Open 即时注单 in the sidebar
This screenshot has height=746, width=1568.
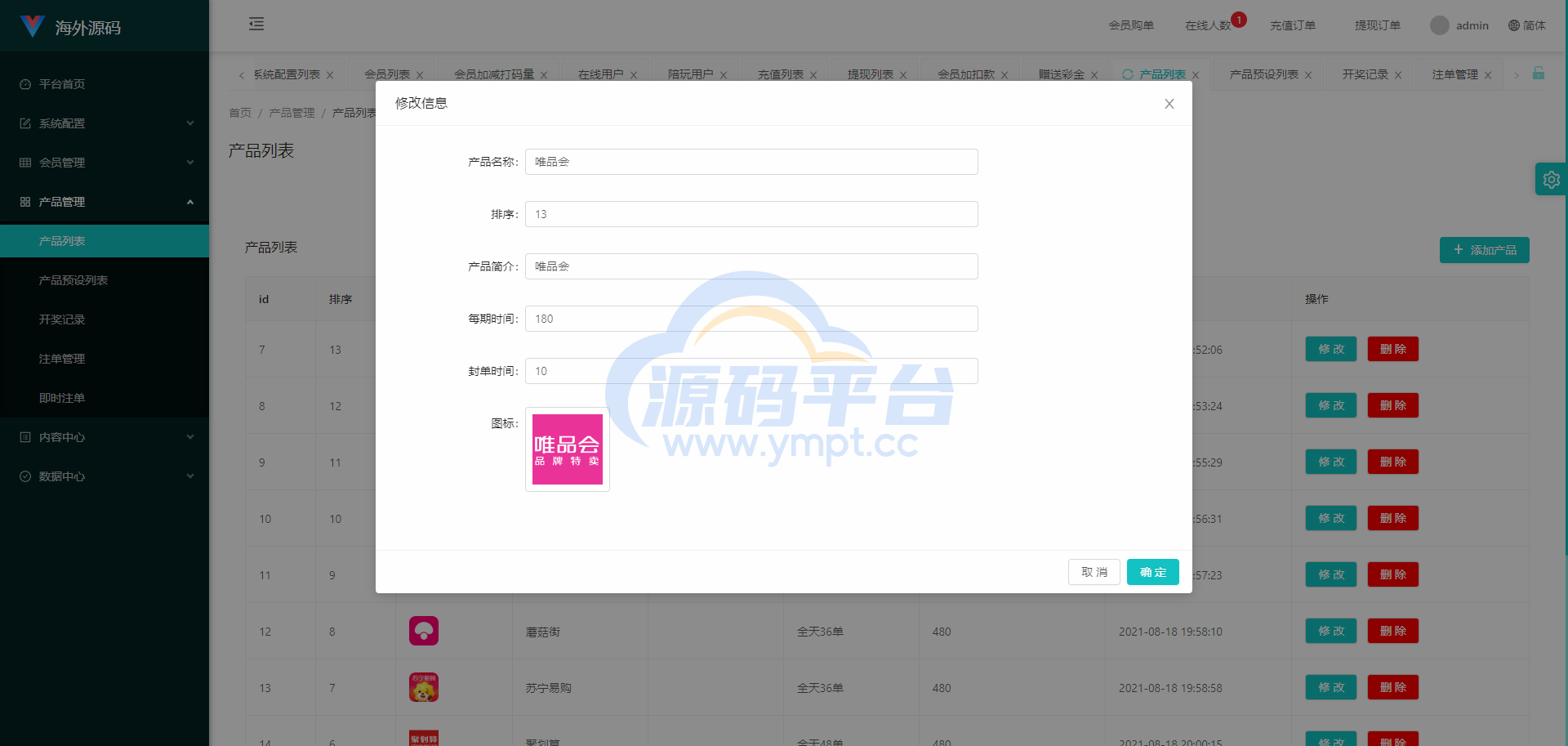tap(105, 398)
